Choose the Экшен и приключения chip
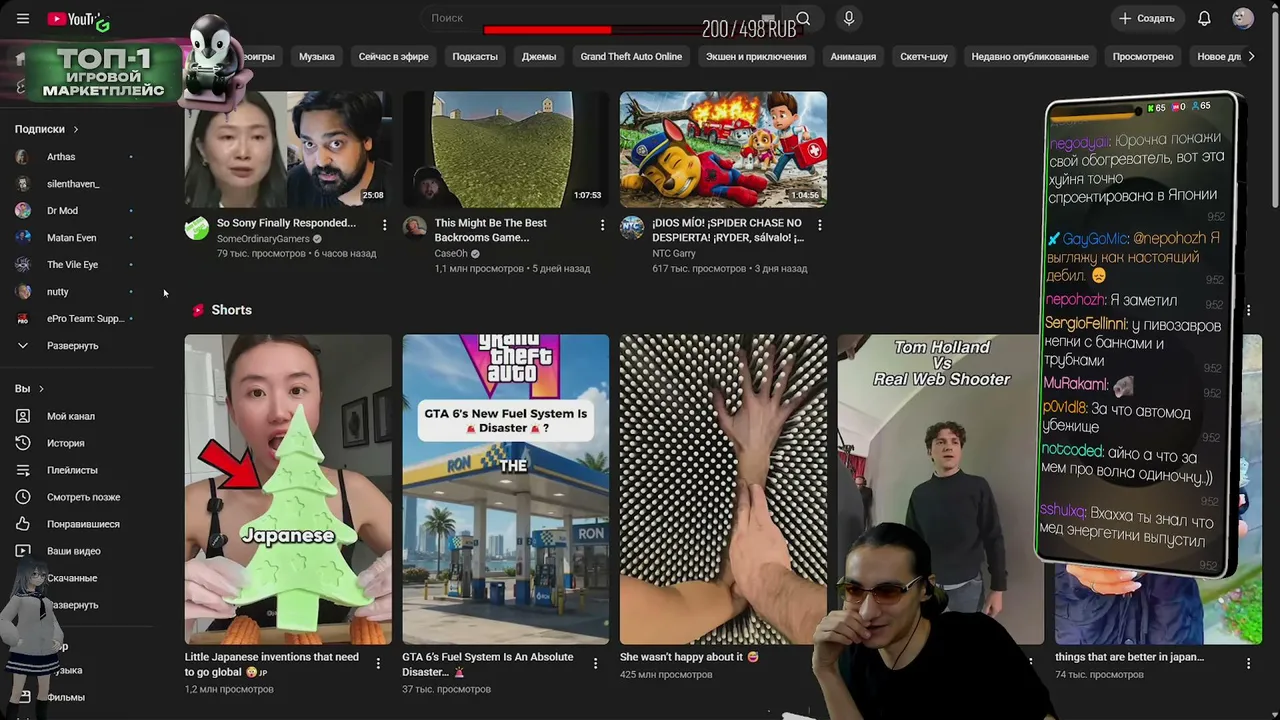The width and height of the screenshot is (1280, 720). coord(756,57)
